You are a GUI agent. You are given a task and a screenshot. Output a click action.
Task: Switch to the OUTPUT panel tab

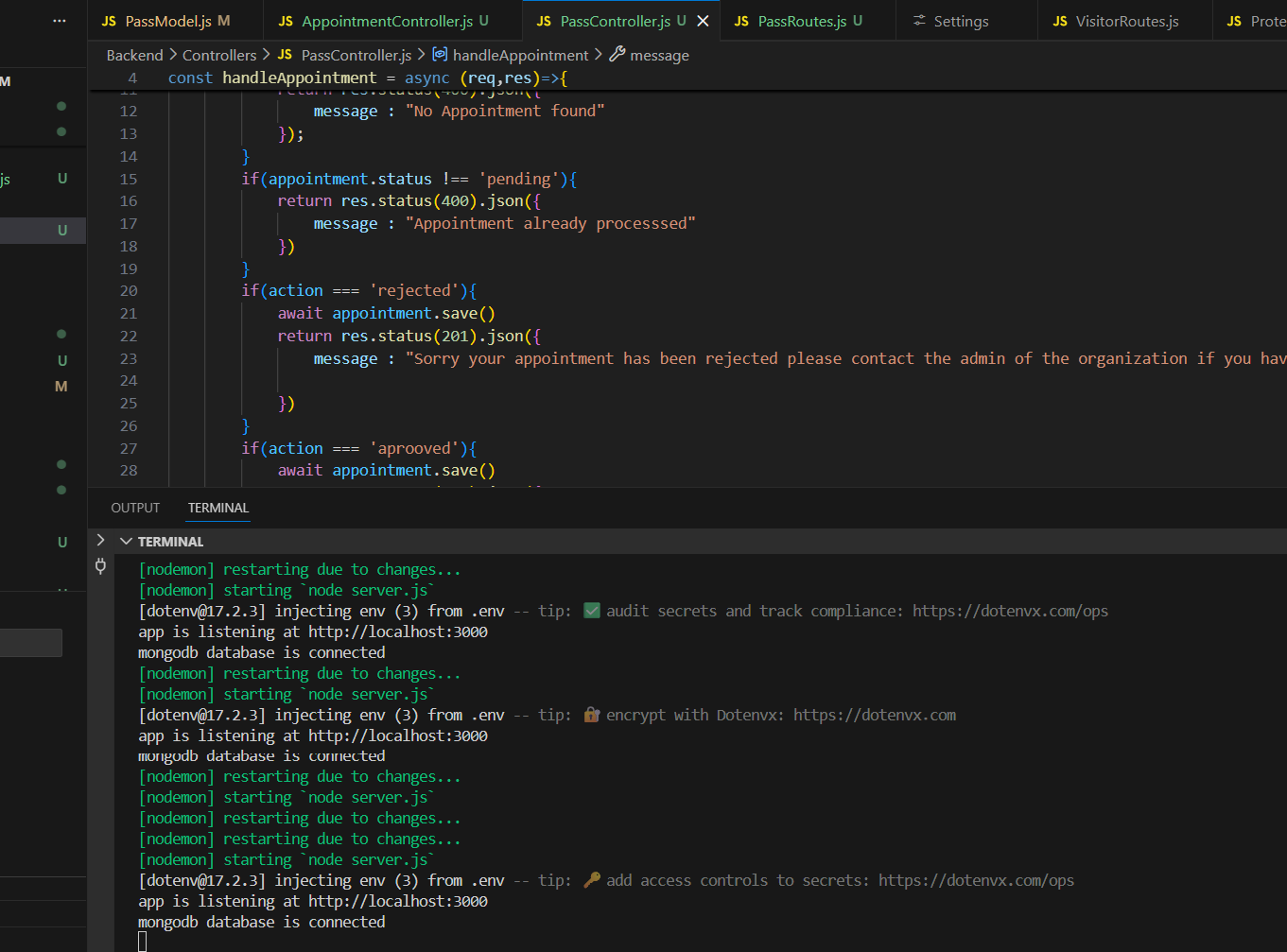[135, 508]
